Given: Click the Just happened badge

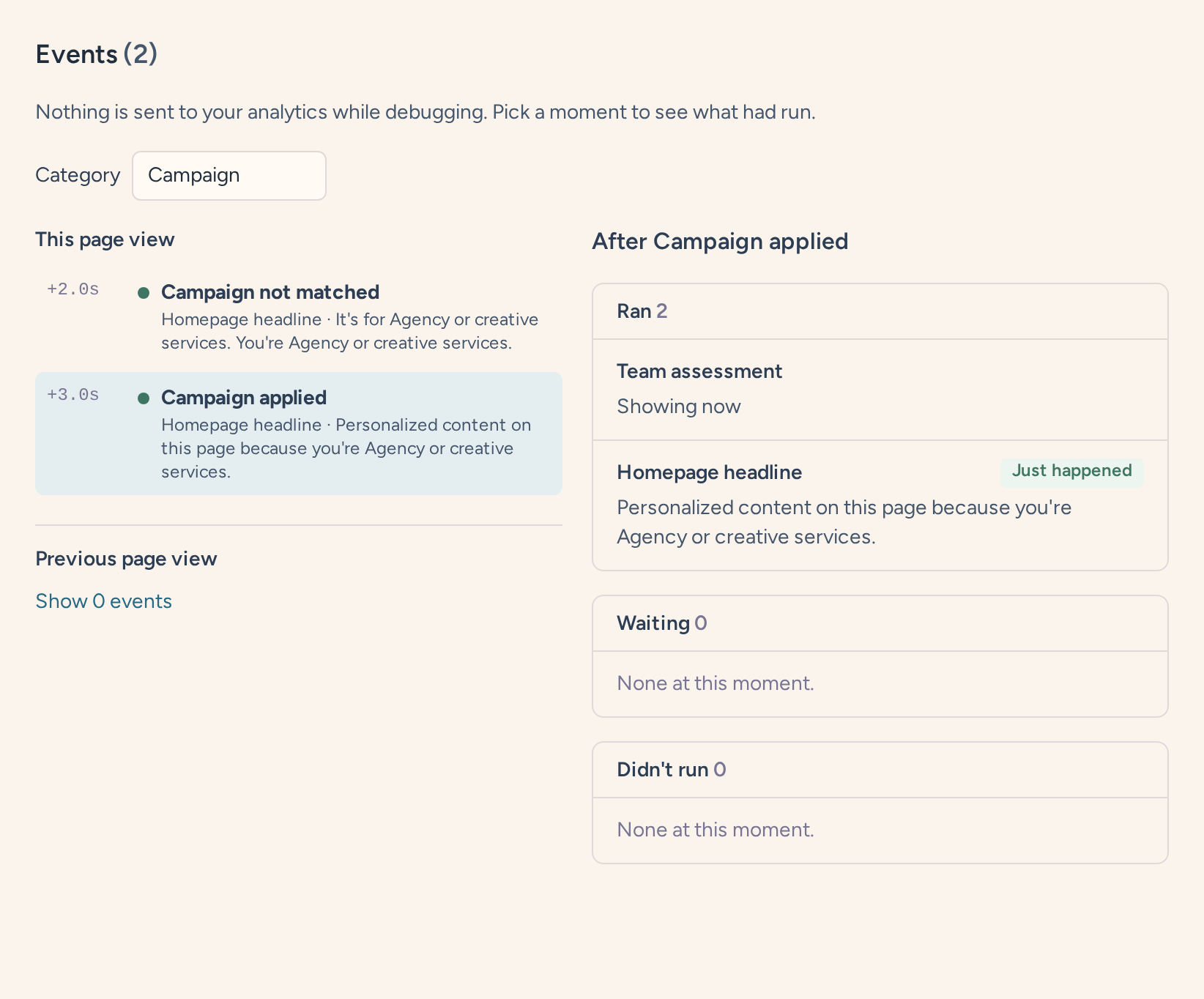Looking at the screenshot, I should click(1071, 471).
